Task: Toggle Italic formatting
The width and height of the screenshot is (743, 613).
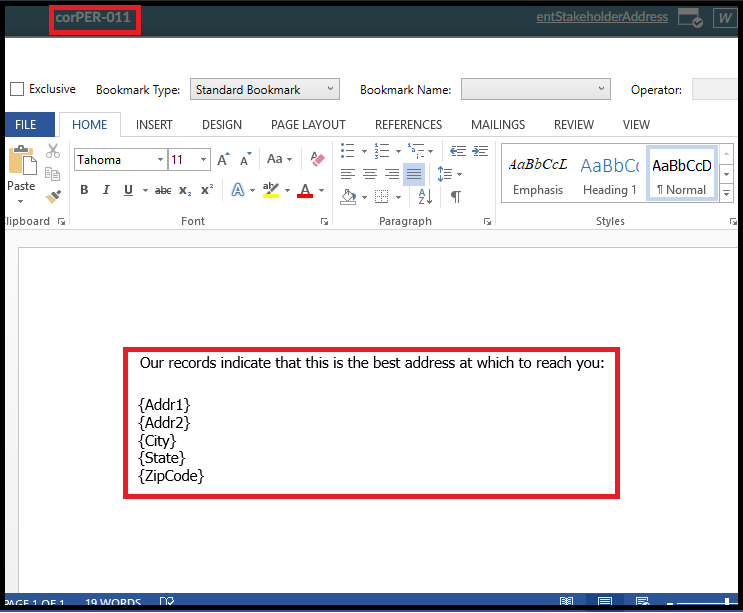Action: click(x=106, y=190)
